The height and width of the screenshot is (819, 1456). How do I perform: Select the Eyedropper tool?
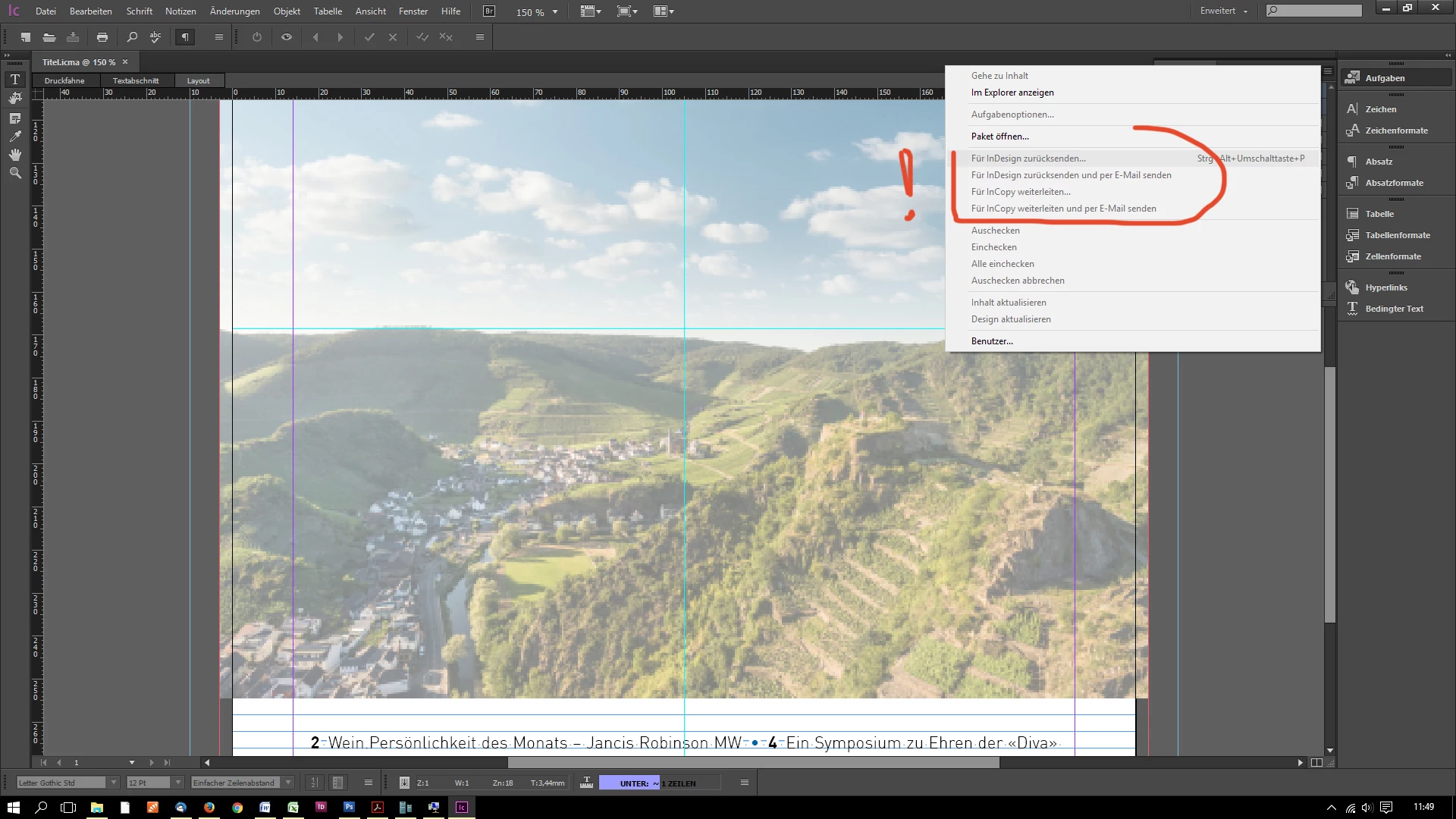pos(15,136)
